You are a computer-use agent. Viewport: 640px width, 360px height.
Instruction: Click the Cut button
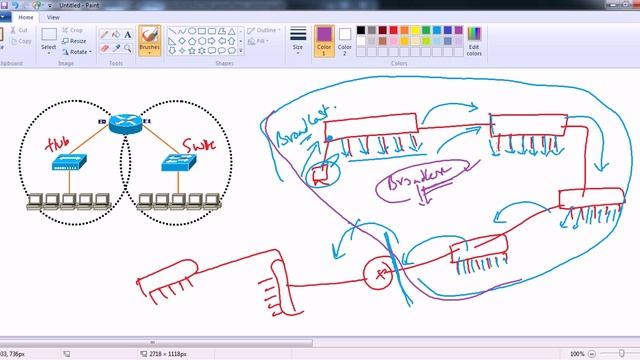(19, 30)
